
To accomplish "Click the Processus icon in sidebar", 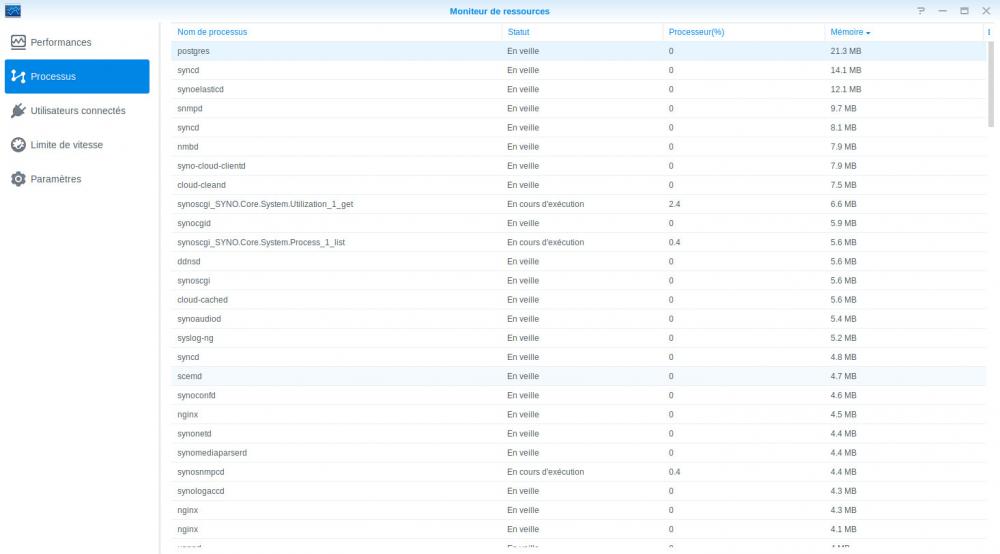I will pyautogui.click(x=18, y=77).
